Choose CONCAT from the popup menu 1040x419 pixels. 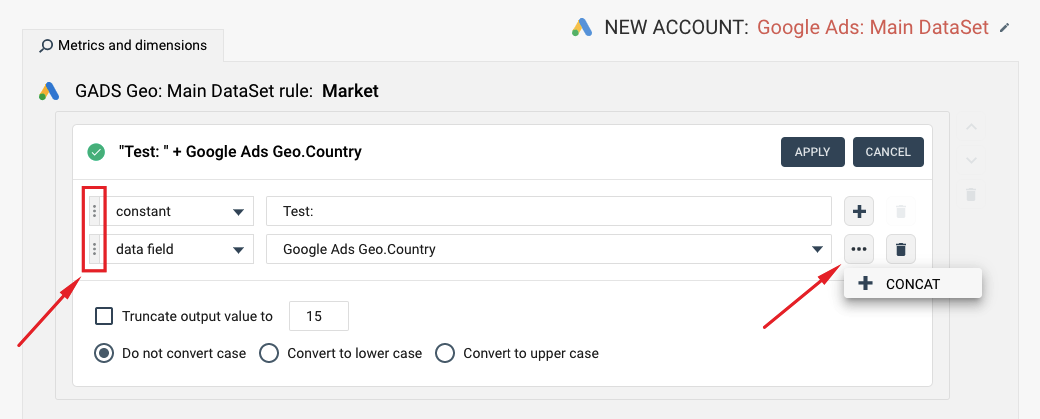click(913, 284)
